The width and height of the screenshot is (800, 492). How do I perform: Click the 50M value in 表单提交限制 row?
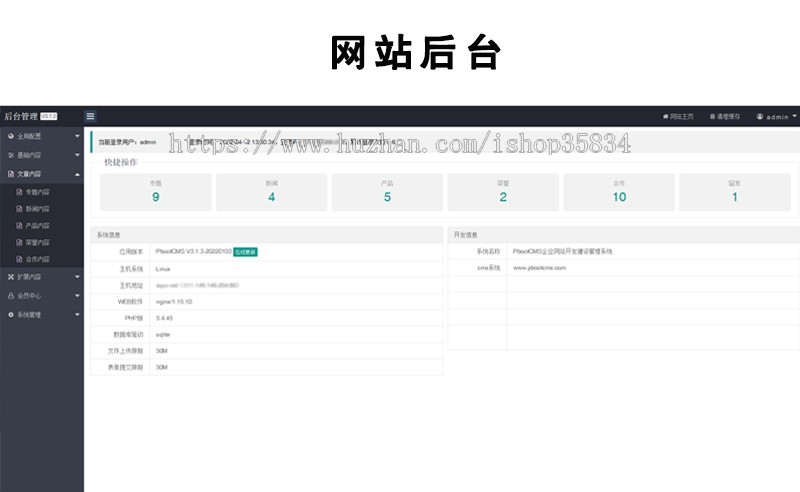[162, 367]
